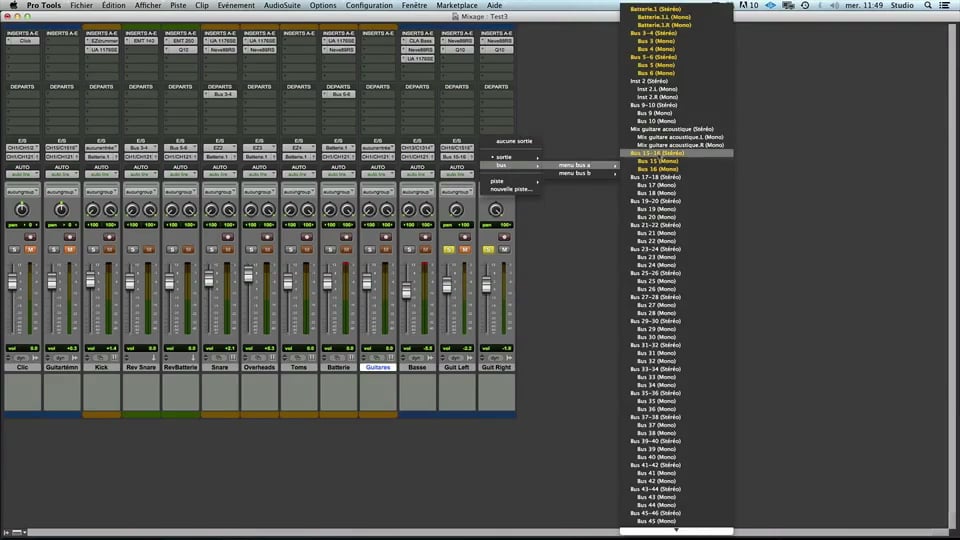
Task: Open the Q10 insert on Guit Right
Action: point(497,50)
